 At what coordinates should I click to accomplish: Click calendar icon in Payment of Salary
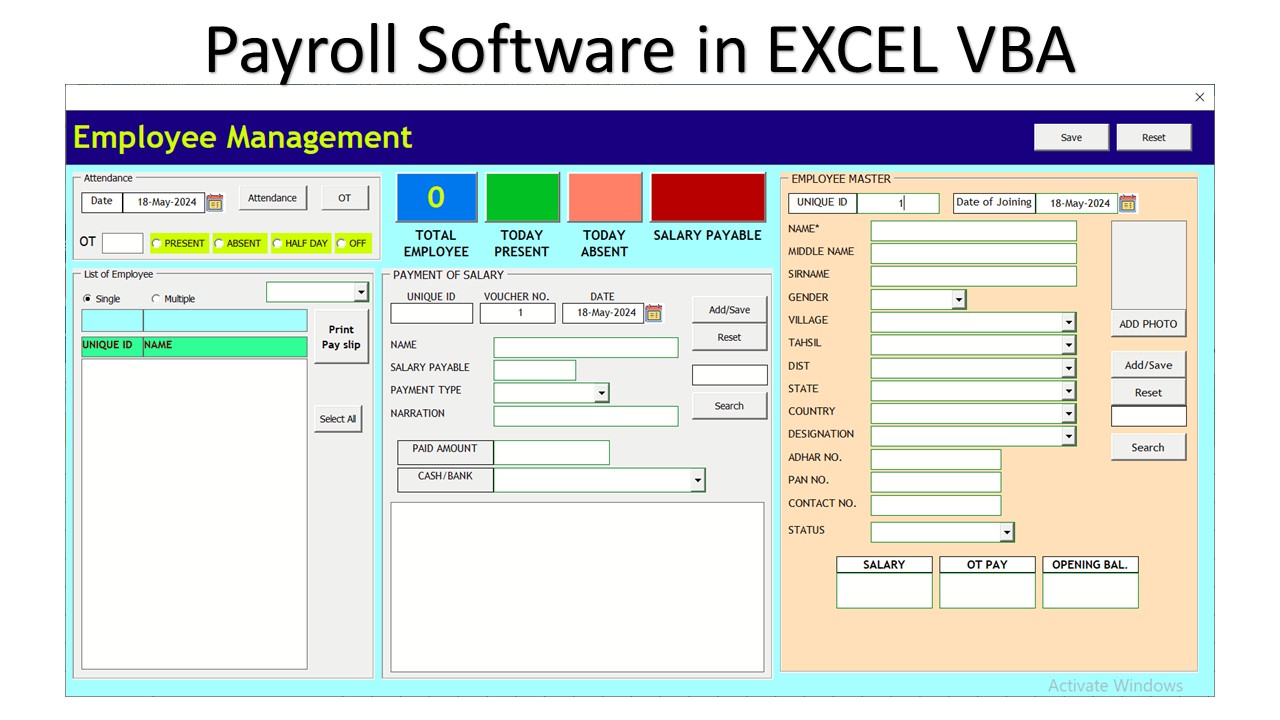click(654, 313)
